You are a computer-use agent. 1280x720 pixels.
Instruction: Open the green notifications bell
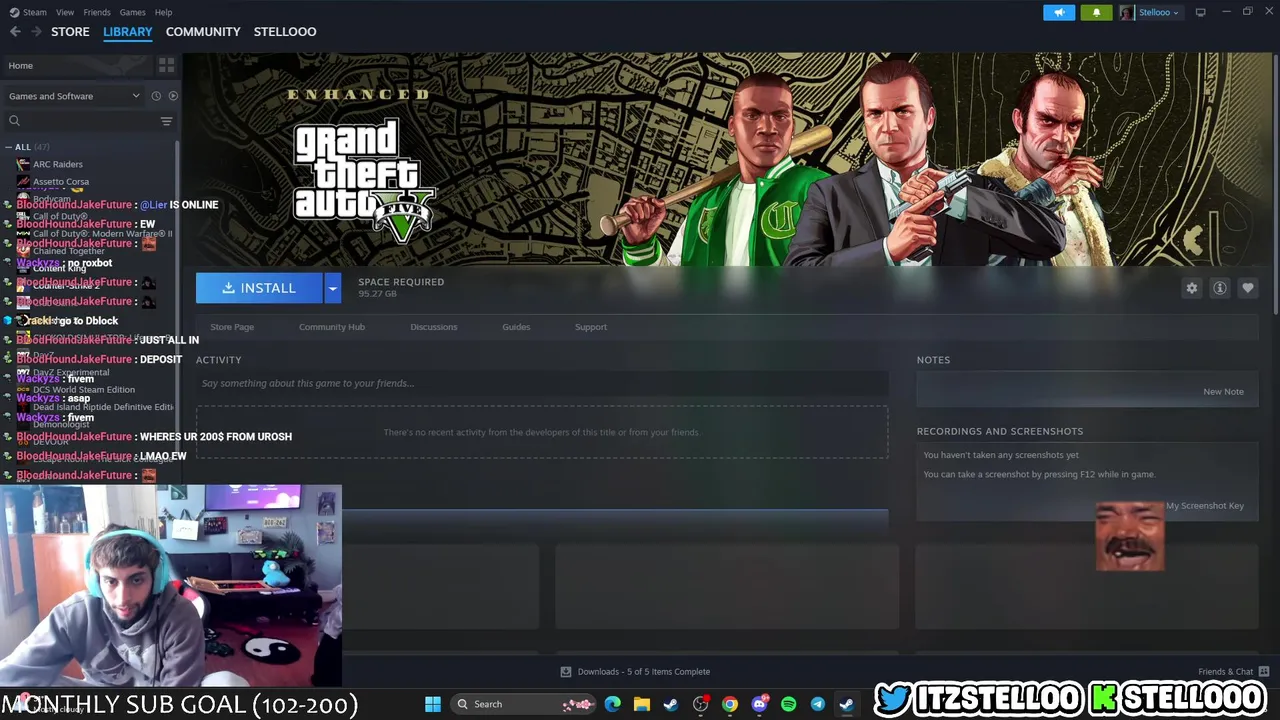tap(1096, 12)
